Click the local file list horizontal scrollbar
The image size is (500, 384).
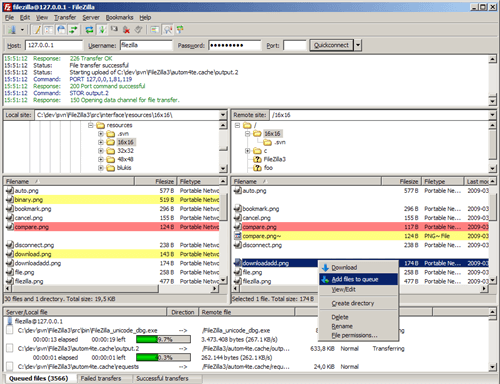(x=112, y=289)
